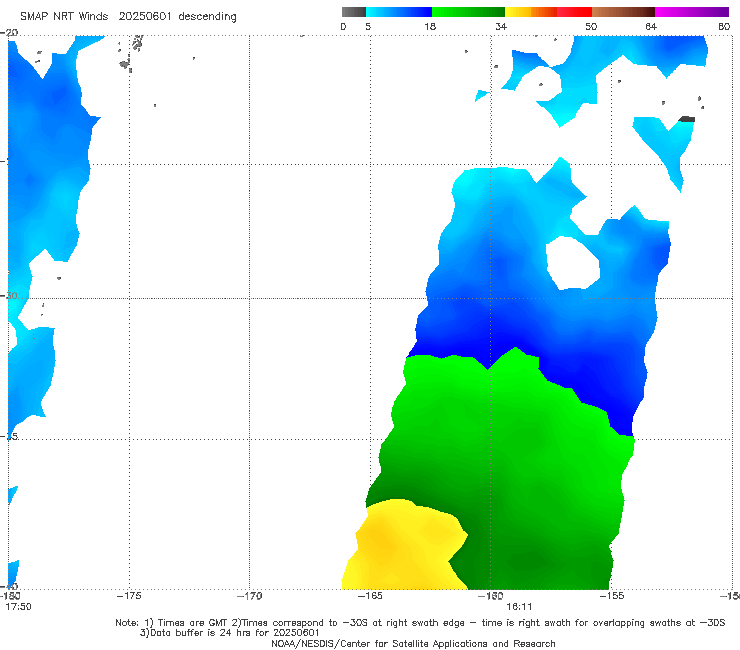This screenshot has width=740, height=650.
Task: Click the date '20250601' in the title
Action: pos(144,17)
